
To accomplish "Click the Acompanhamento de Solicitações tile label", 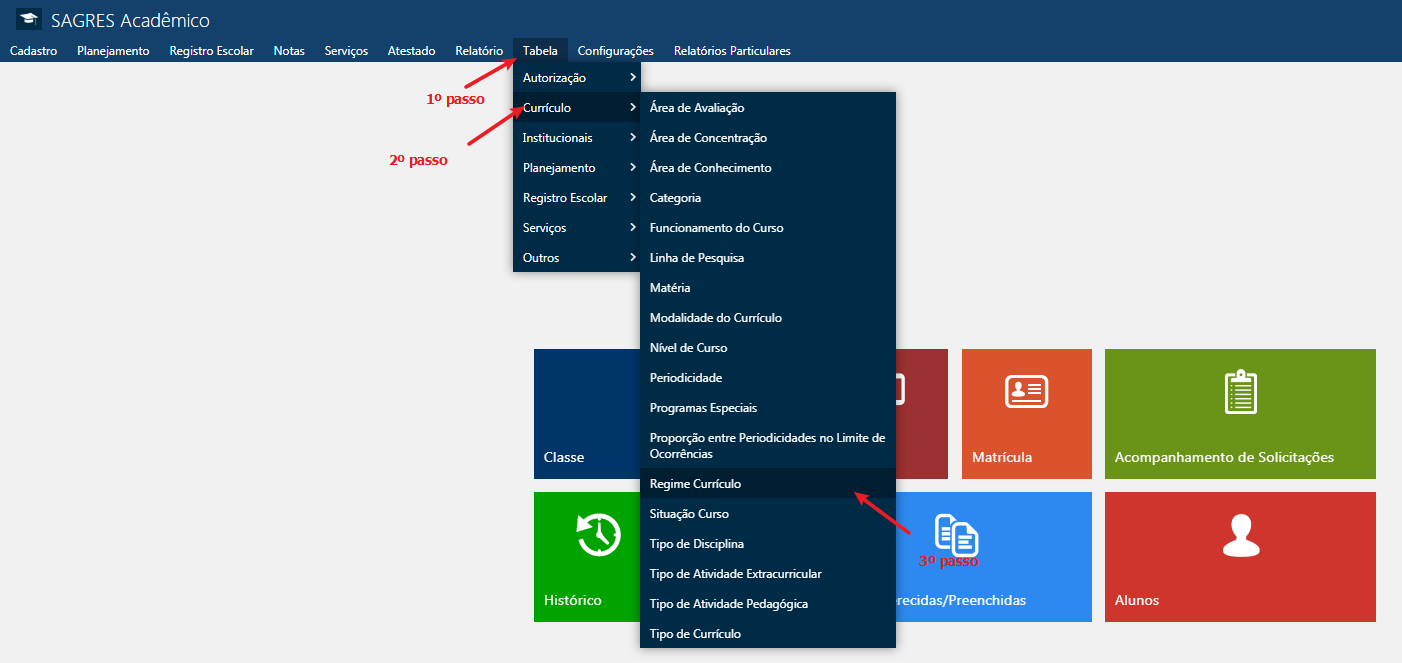I will [1224, 457].
